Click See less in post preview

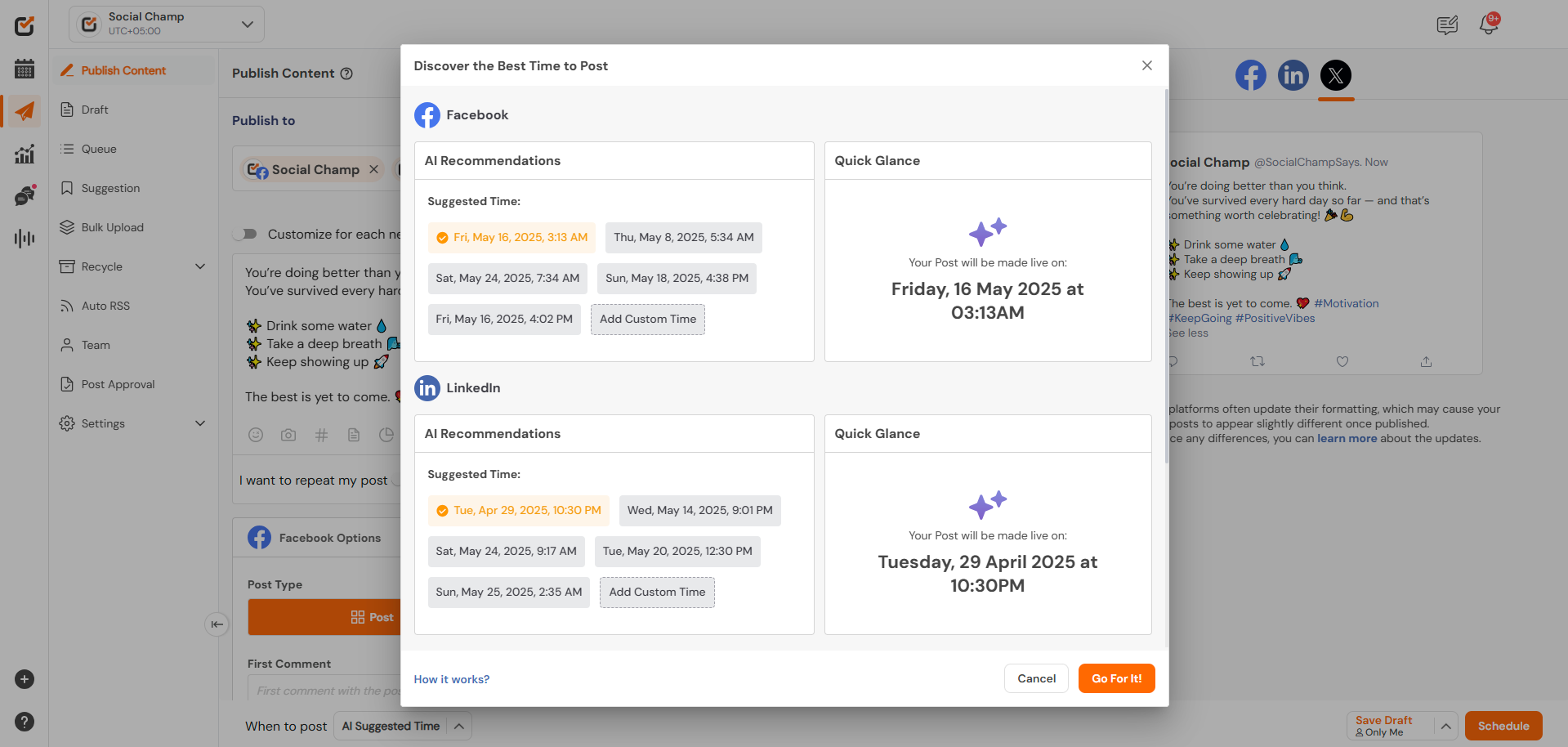pyautogui.click(x=1187, y=333)
